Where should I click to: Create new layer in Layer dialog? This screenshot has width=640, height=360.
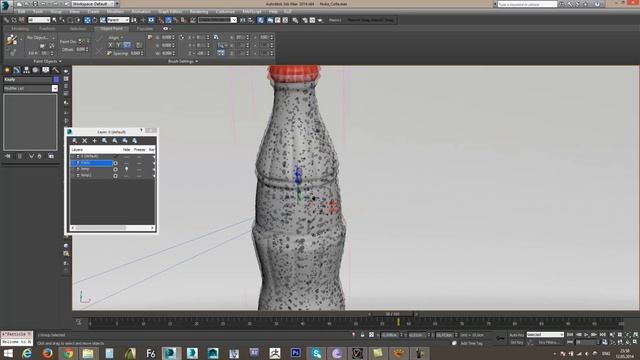pyautogui.click(x=75, y=140)
